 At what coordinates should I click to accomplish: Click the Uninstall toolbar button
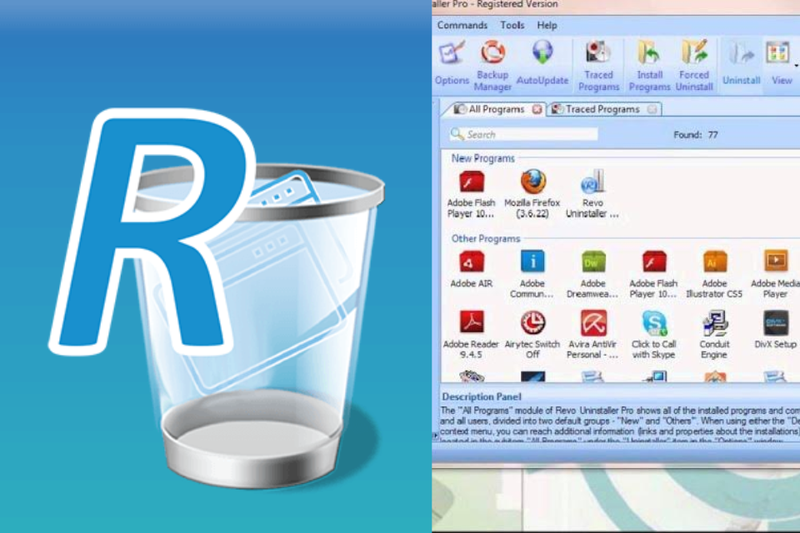(x=741, y=63)
